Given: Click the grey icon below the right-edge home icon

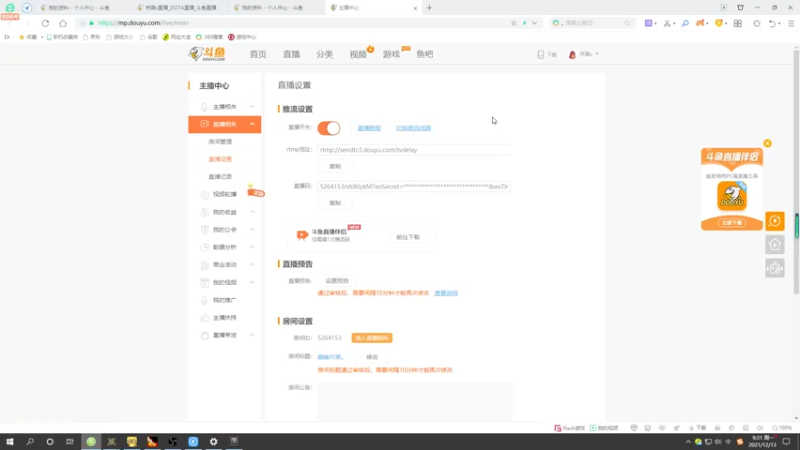Looking at the screenshot, I should [774, 268].
